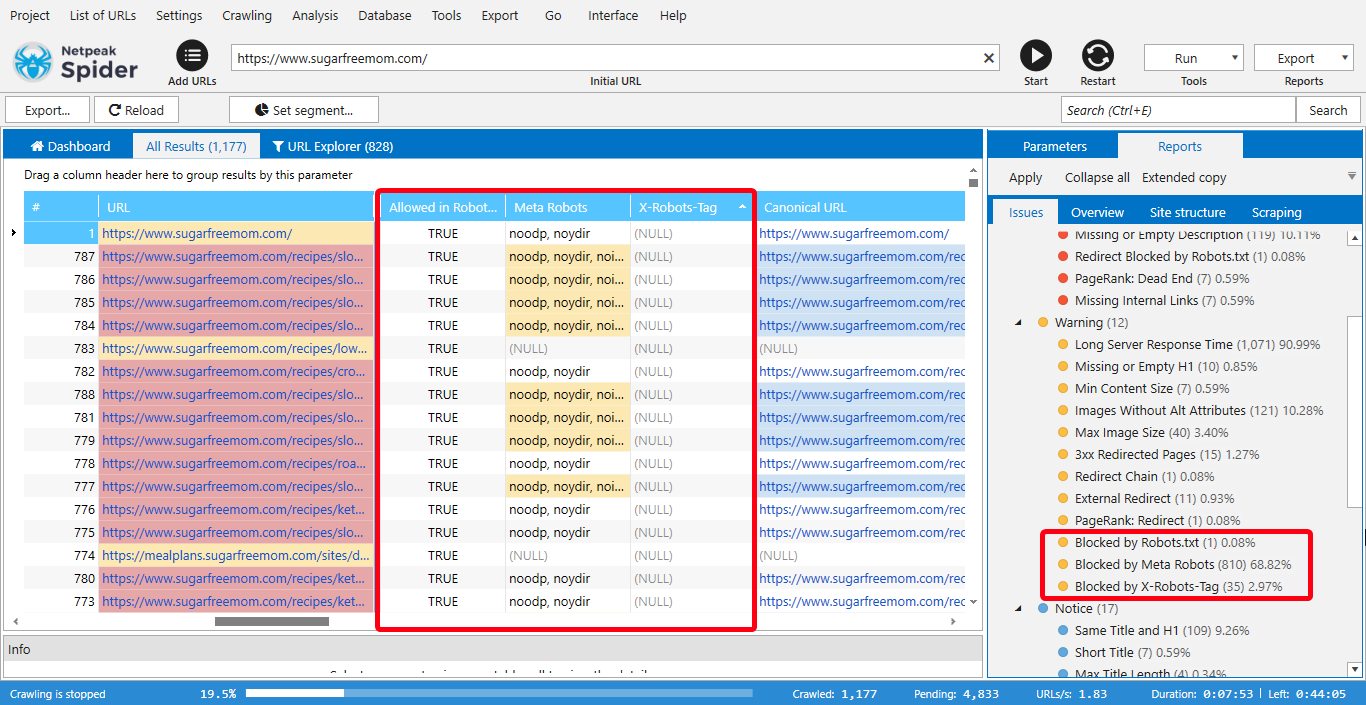This screenshot has height=705, width=1366.
Task: Click the Allowed in Robots column header
Action: [442, 207]
